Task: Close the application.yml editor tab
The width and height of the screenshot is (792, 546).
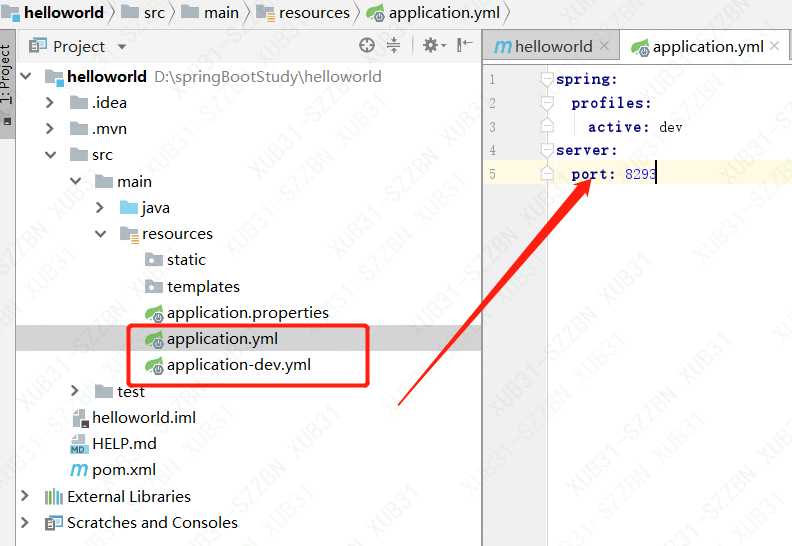Action: pos(774,46)
